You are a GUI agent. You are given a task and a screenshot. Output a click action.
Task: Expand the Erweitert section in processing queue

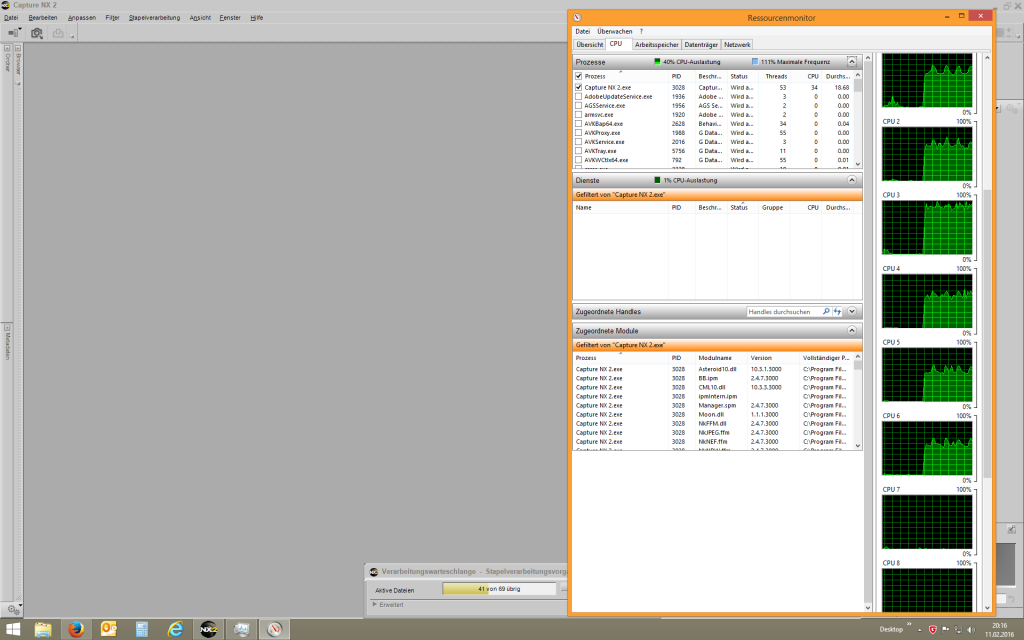click(x=374, y=605)
